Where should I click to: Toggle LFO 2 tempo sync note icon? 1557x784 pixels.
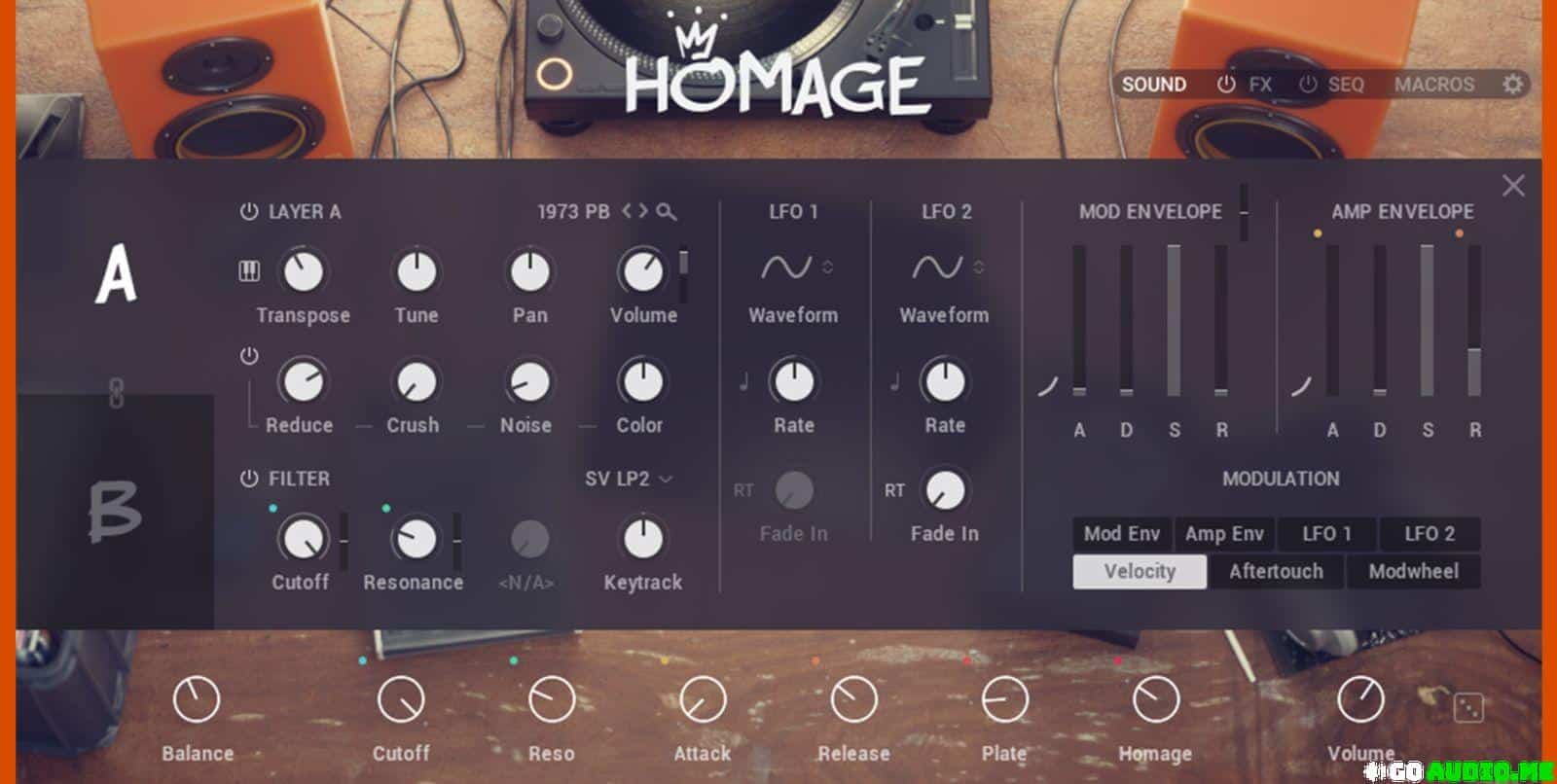894,381
